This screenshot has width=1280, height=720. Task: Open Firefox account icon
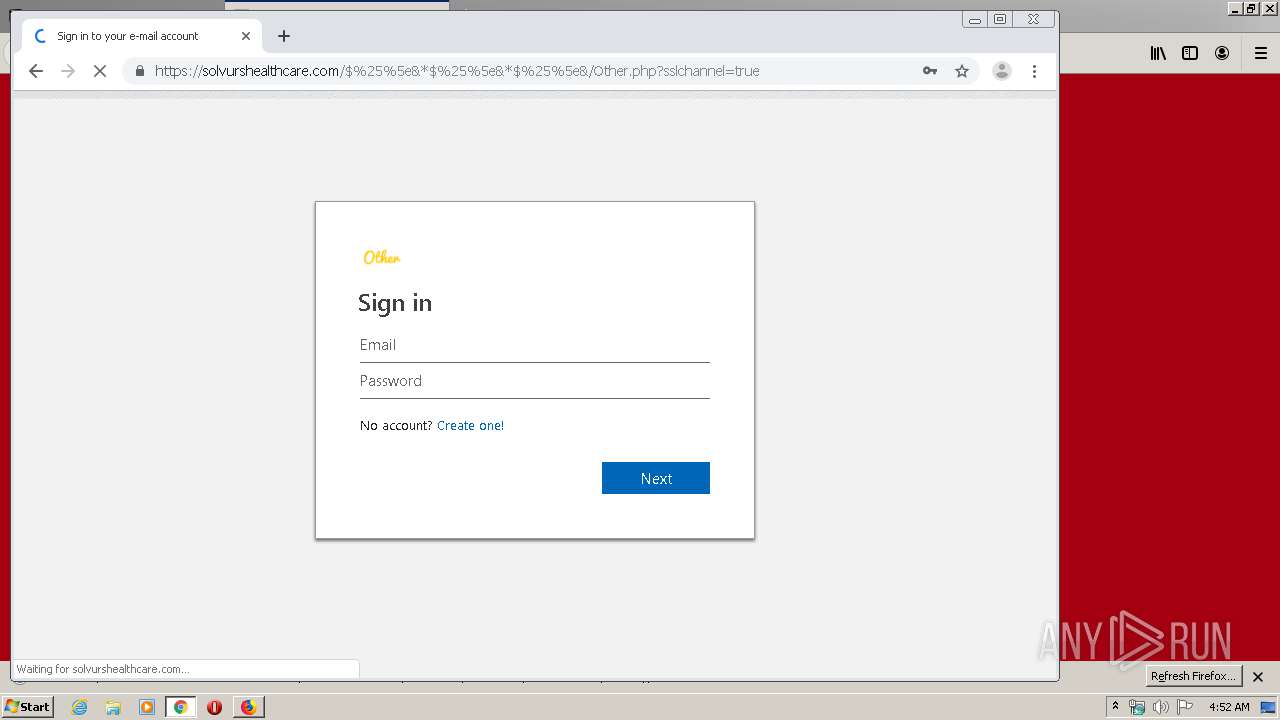click(x=1222, y=53)
